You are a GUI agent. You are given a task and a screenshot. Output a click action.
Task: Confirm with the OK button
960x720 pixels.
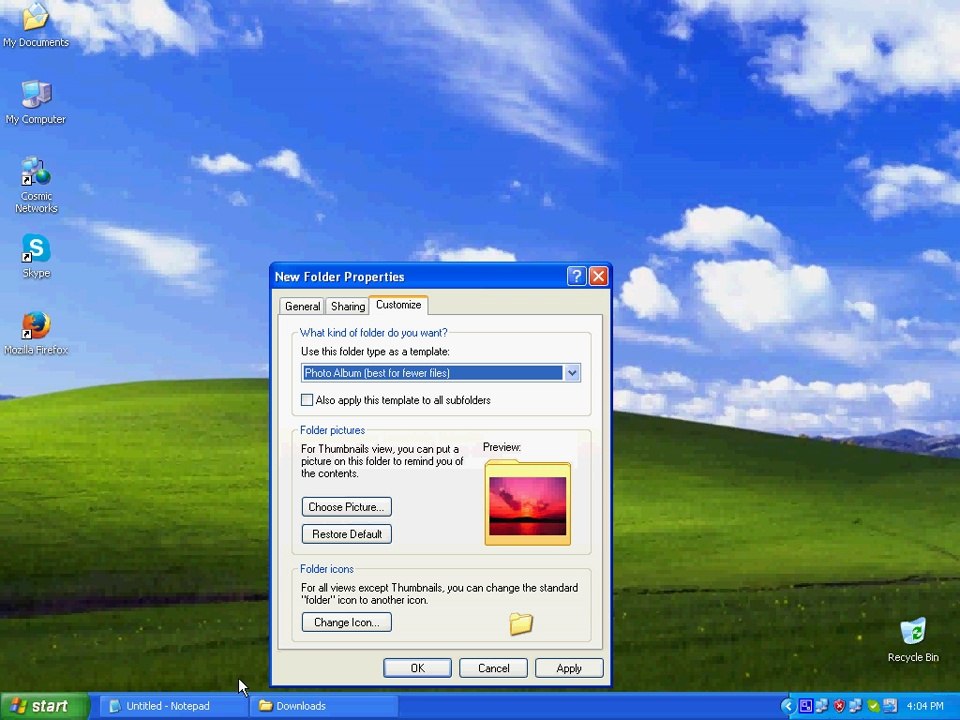tap(418, 668)
